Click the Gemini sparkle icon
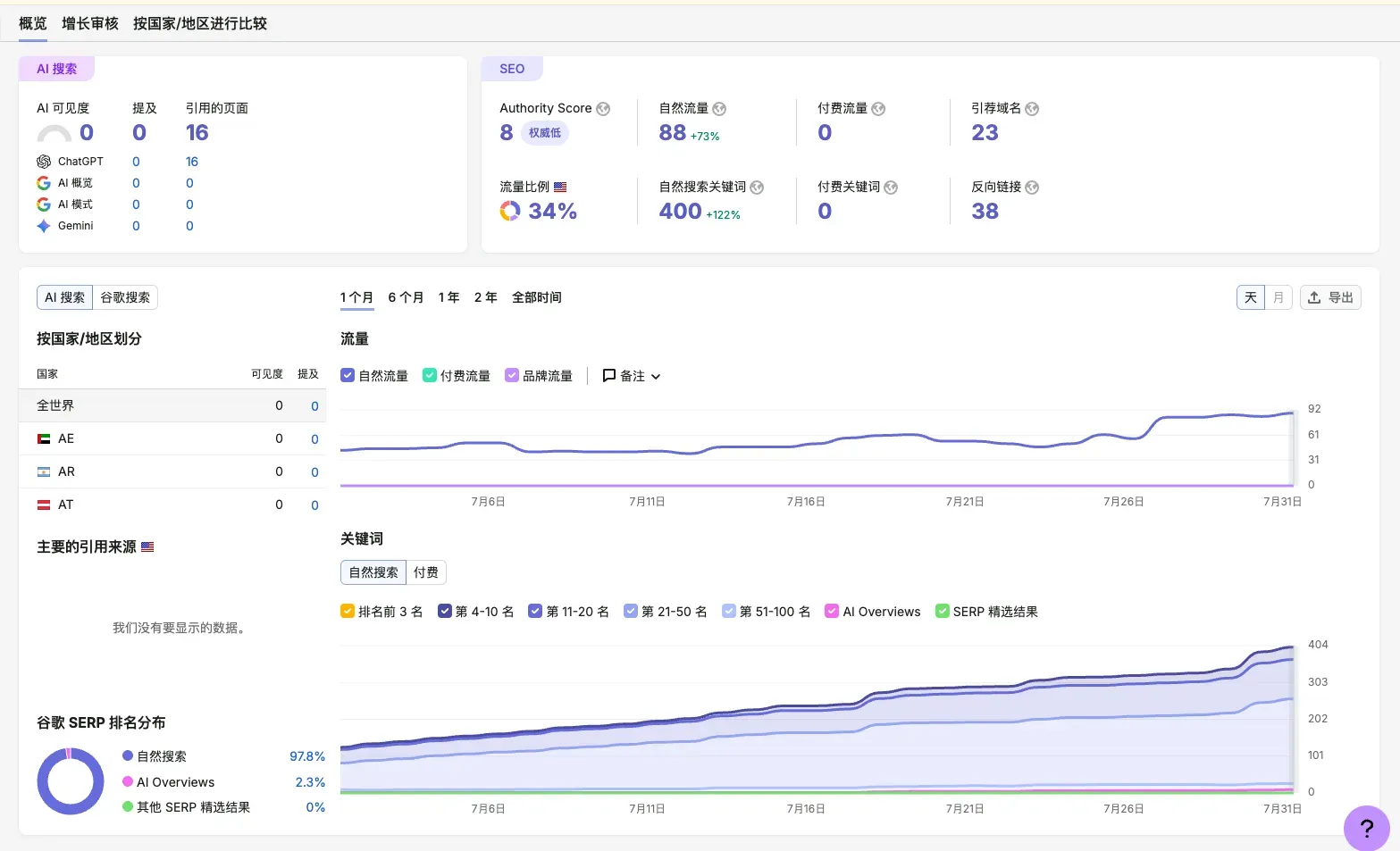1400x851 pixels. [44, 226]
